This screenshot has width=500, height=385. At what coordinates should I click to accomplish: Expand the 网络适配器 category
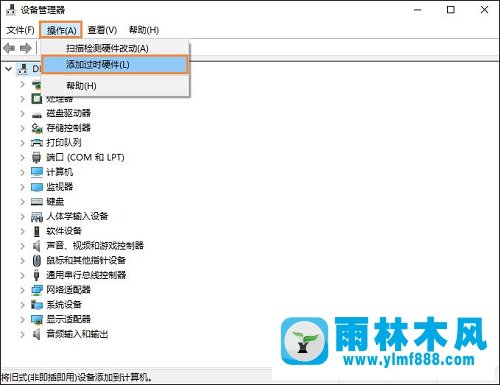point(22,290)
